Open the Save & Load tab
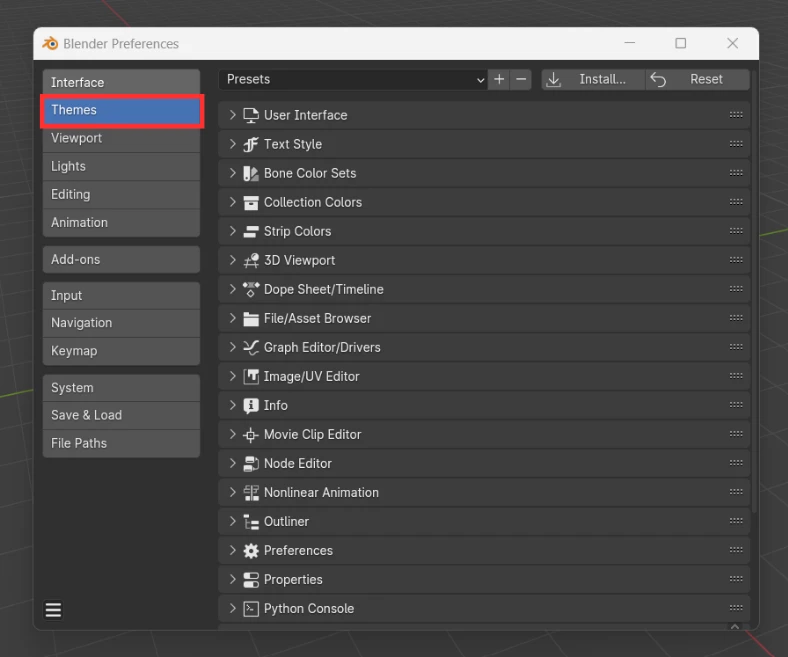This screenshot has width=788, height=657. [121, 415]
